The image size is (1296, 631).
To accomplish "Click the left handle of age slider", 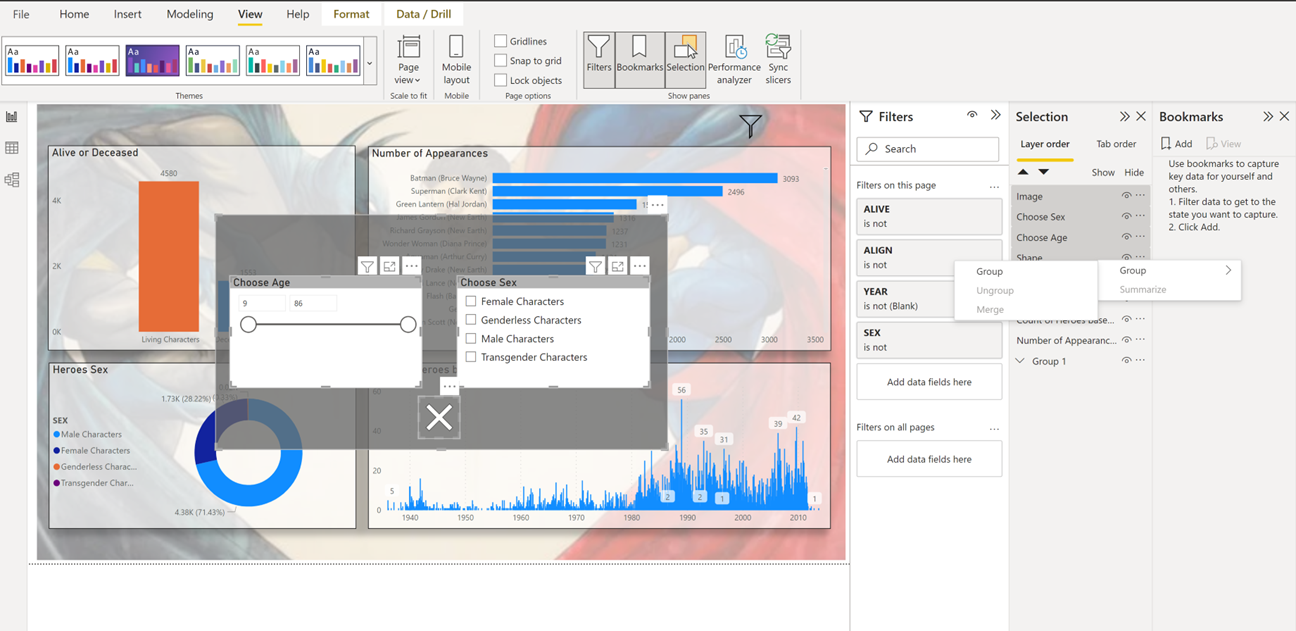I will point(248,324).
